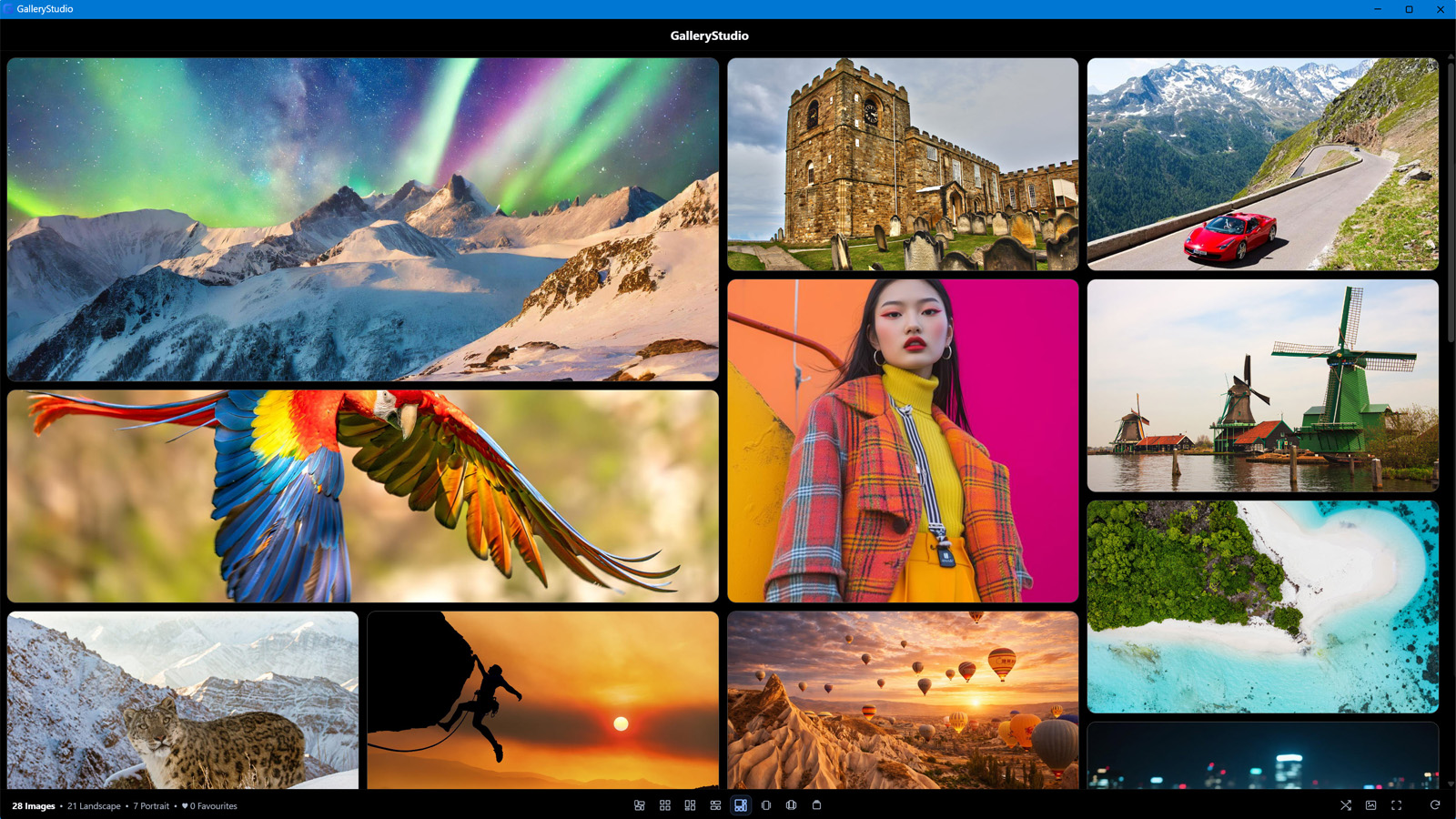Maximize the GalleryStudio window
Image resolution: width=1456 pixels, height=819 pixels.
pos(1409,9)
